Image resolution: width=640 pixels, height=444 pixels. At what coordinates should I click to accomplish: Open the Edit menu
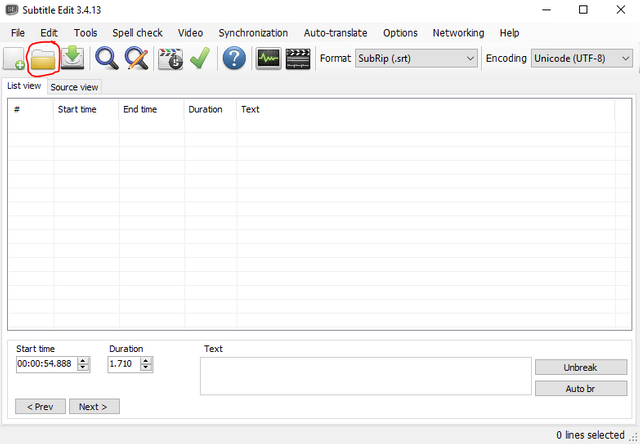[49, 33]
